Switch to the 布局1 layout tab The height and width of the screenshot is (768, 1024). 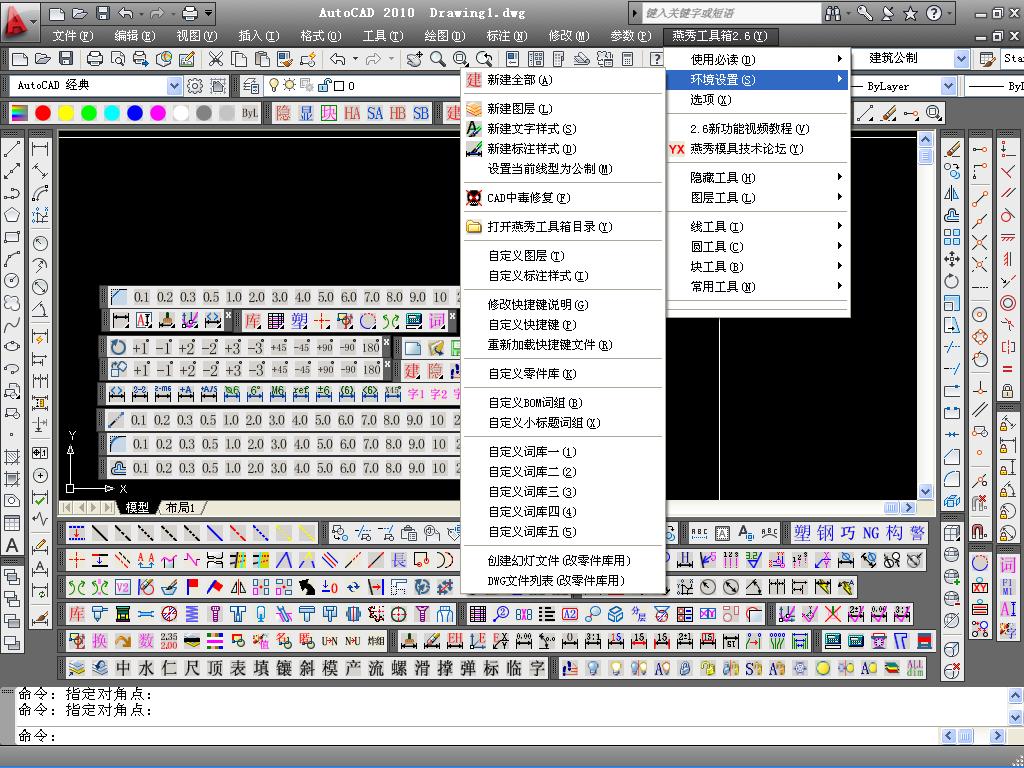pyautogui.click(x=181, y=507)
